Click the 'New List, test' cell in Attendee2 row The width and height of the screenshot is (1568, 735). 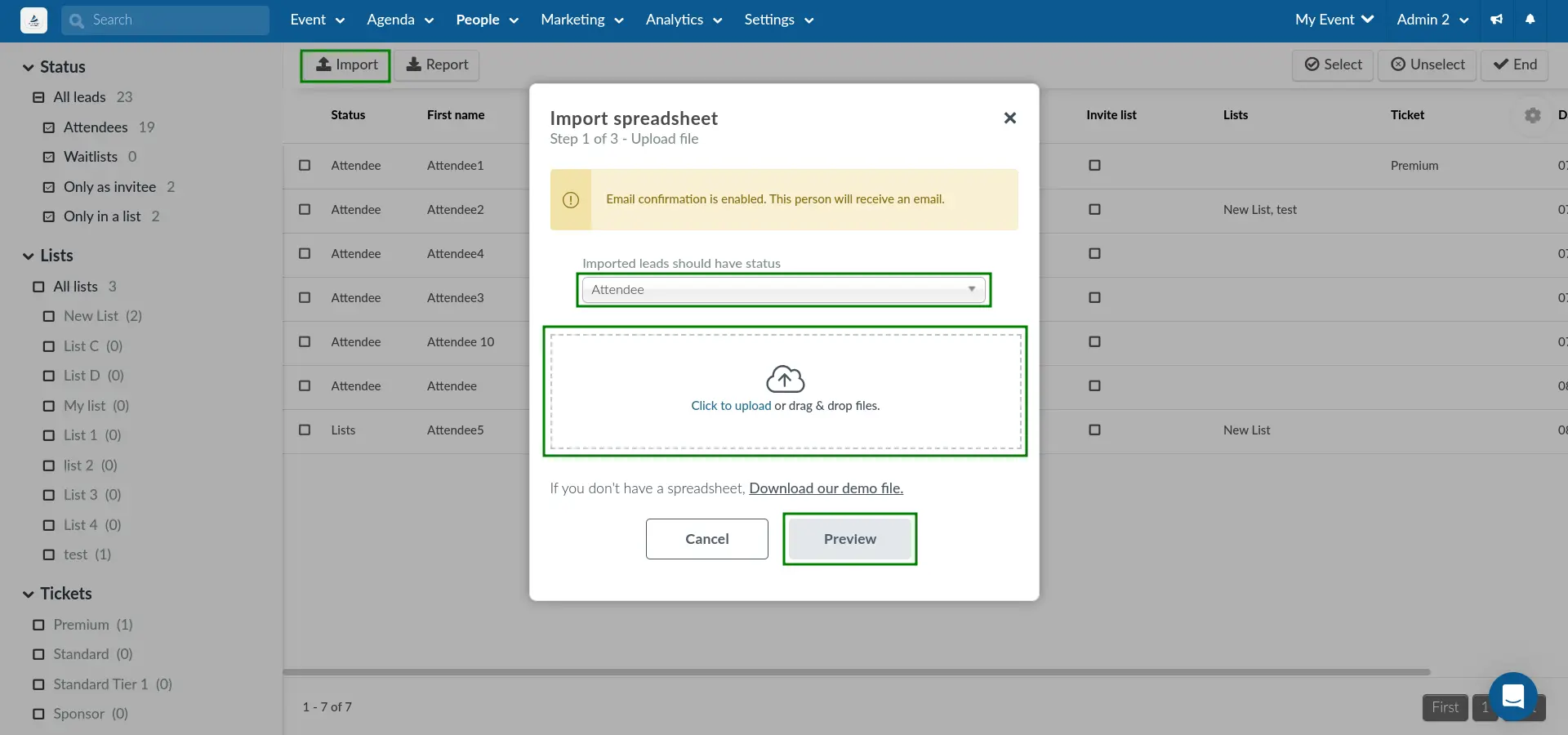(1259, 210)
